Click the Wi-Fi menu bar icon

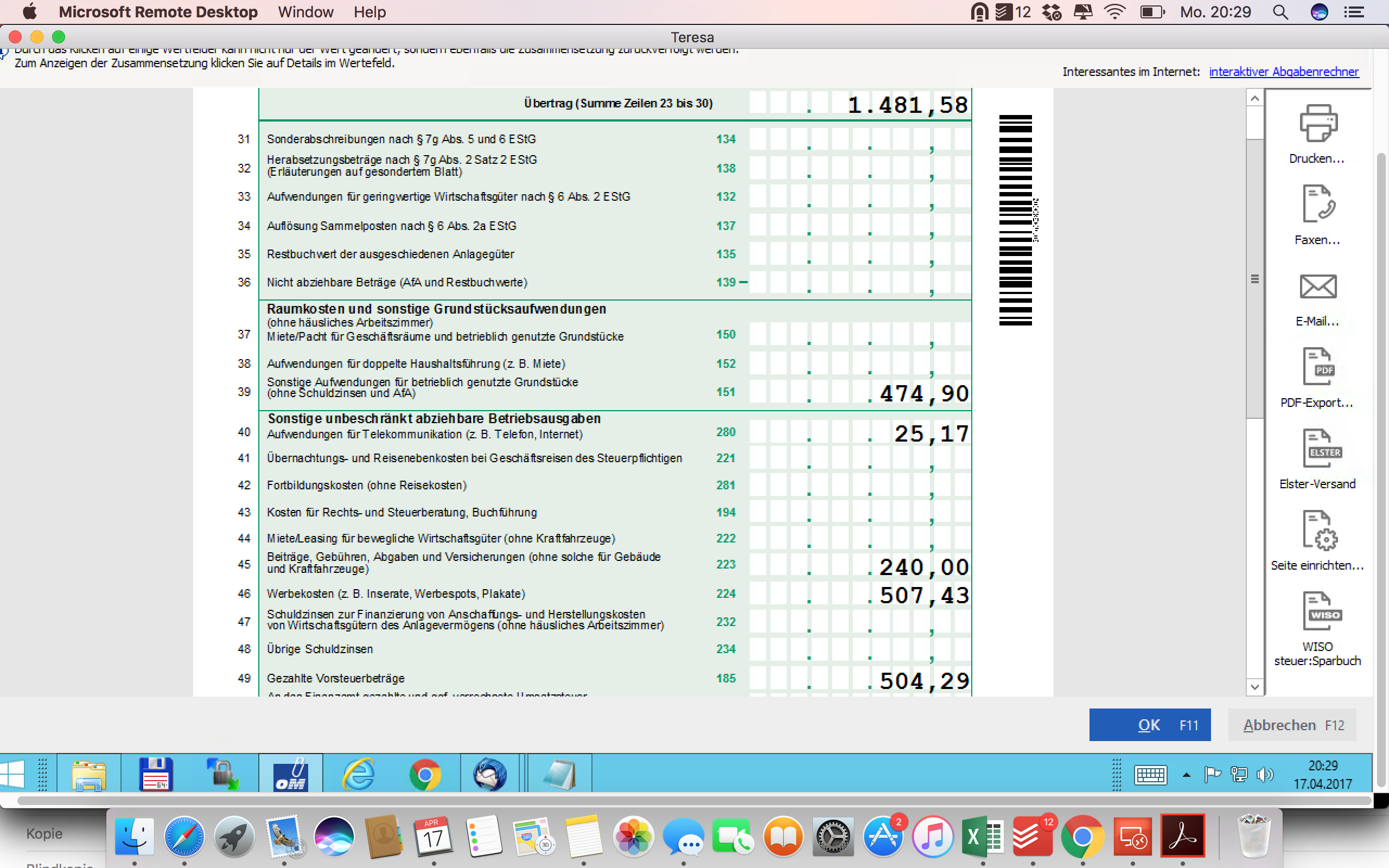click(x=1114, y=12)
